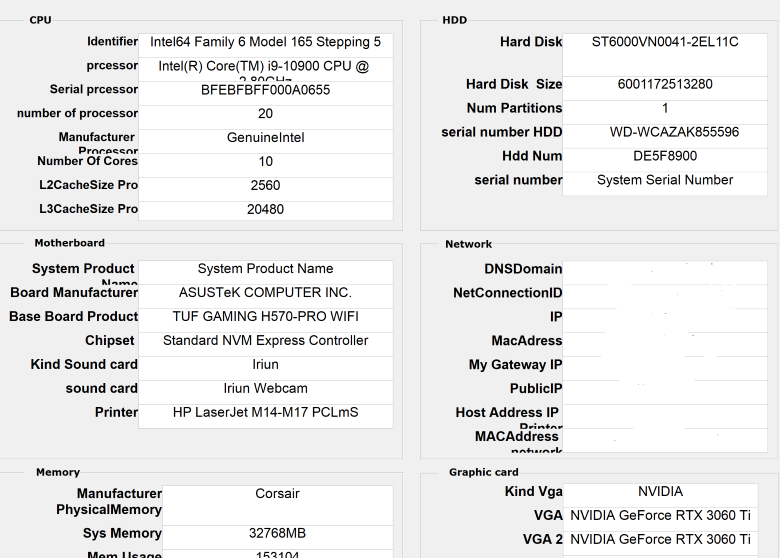Click the CPU Identifier field

point(266,45)
